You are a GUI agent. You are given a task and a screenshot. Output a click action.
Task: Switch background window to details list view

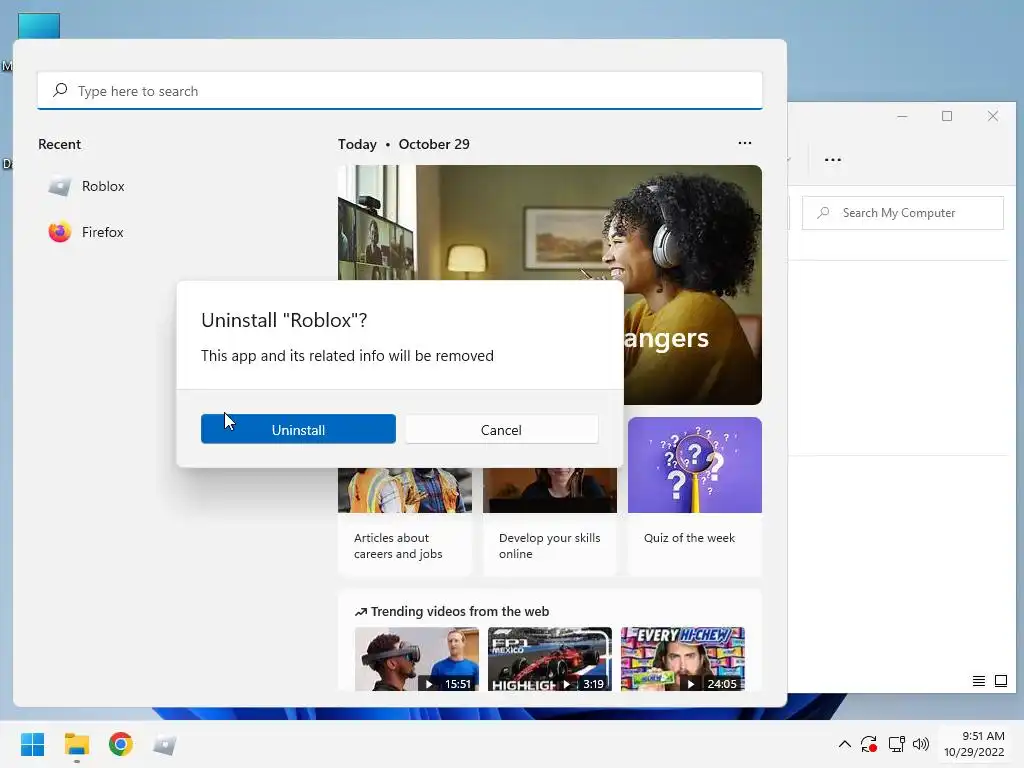[x=978, y=681]
